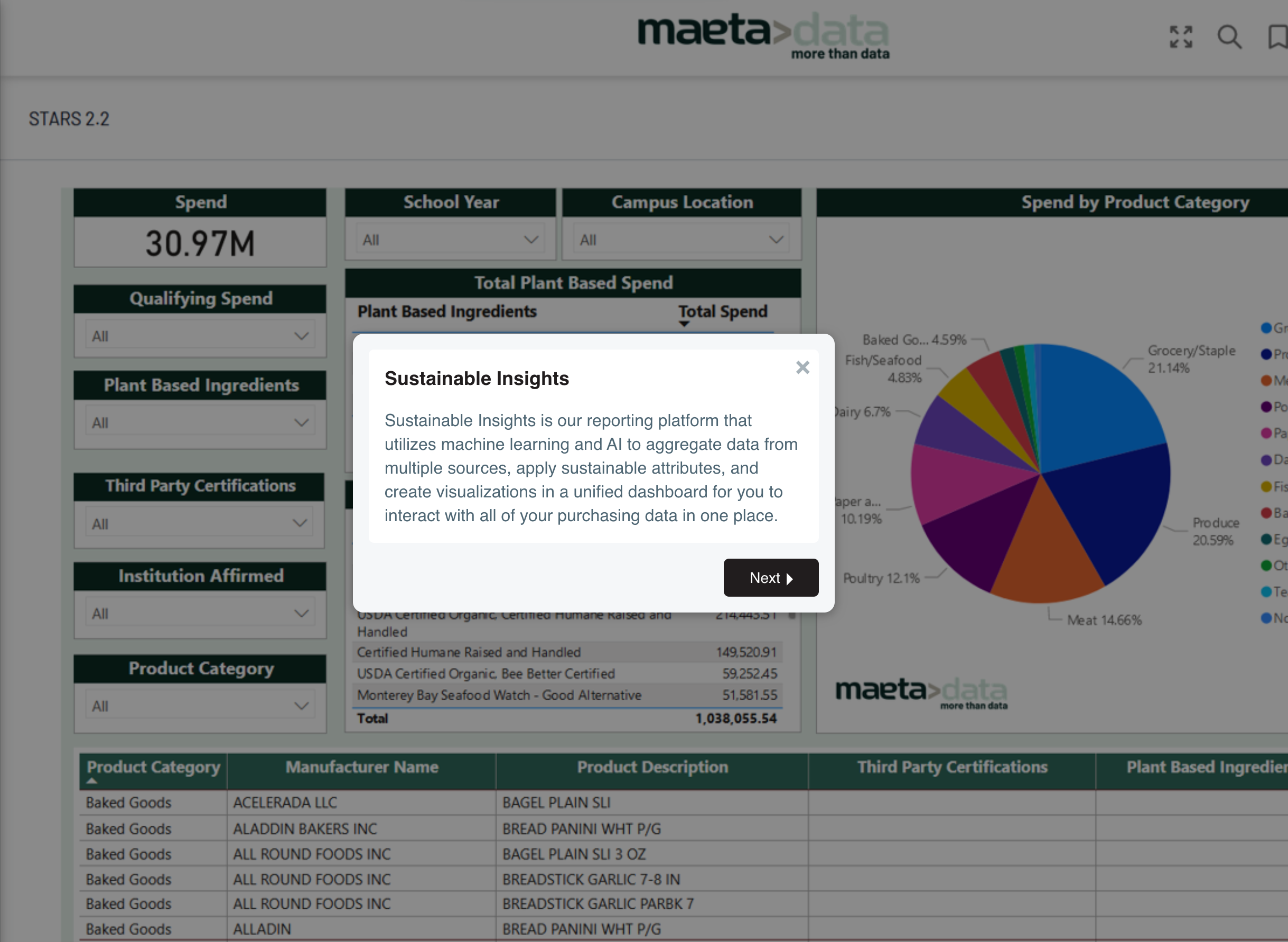Click the bookmark icon in header
Viewport: 1288px width, 942px height.
pos(1278,37)
